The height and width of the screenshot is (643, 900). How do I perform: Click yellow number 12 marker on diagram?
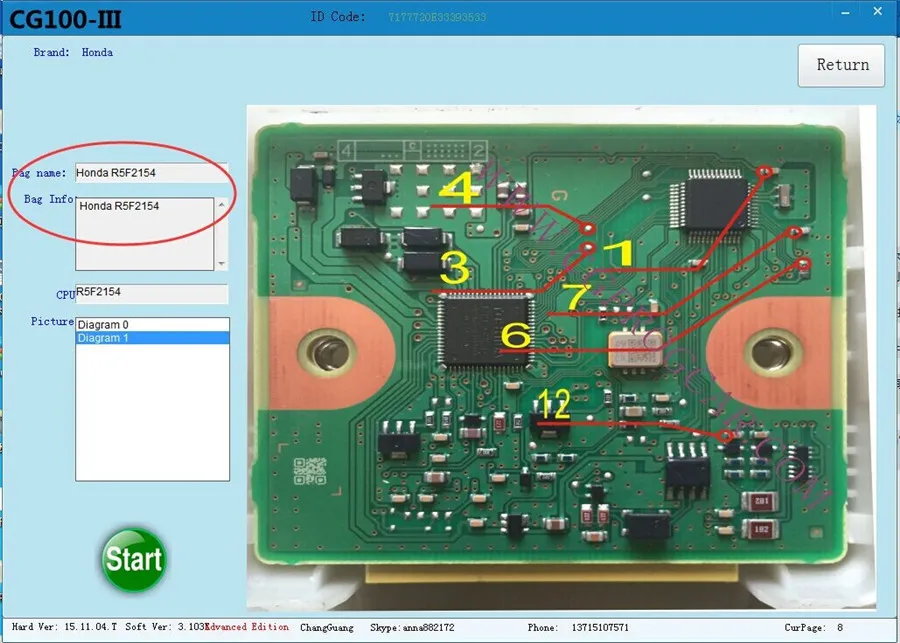(554, 404)
